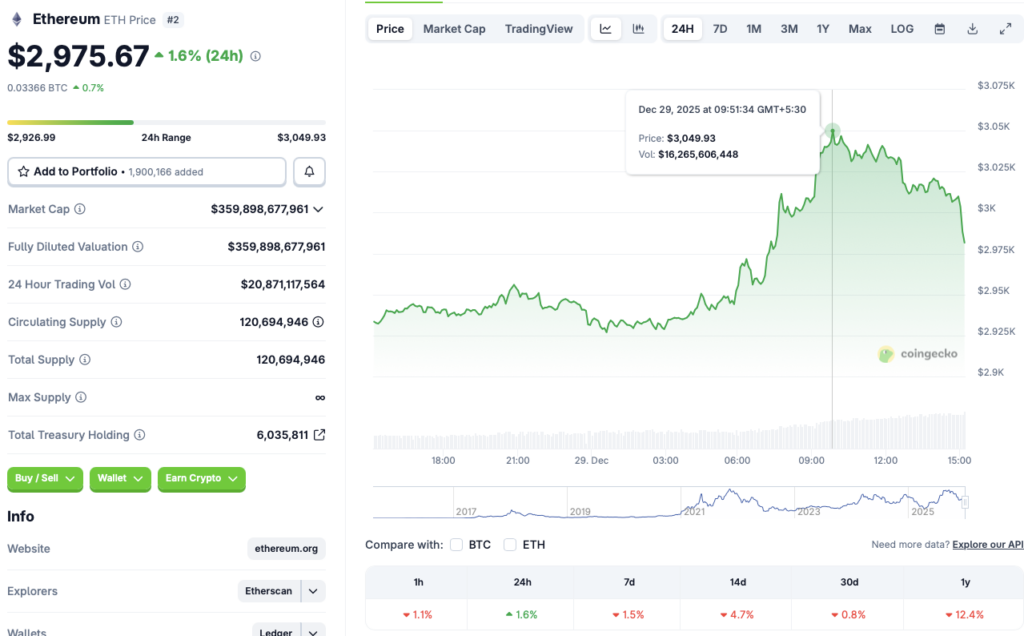Check the BTC compare checkbox
This screenshot has height=636, width=1024.
[x=456, y=544]
